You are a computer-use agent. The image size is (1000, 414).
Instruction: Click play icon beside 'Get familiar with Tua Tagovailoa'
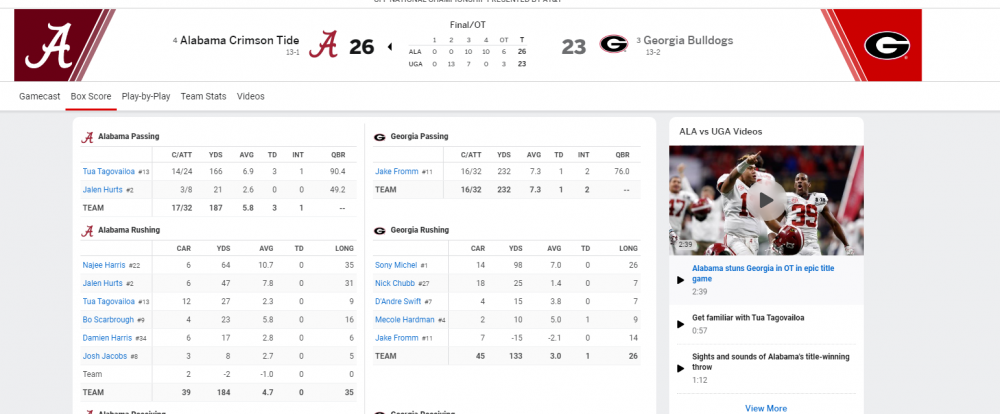click(x=681, y=322)
